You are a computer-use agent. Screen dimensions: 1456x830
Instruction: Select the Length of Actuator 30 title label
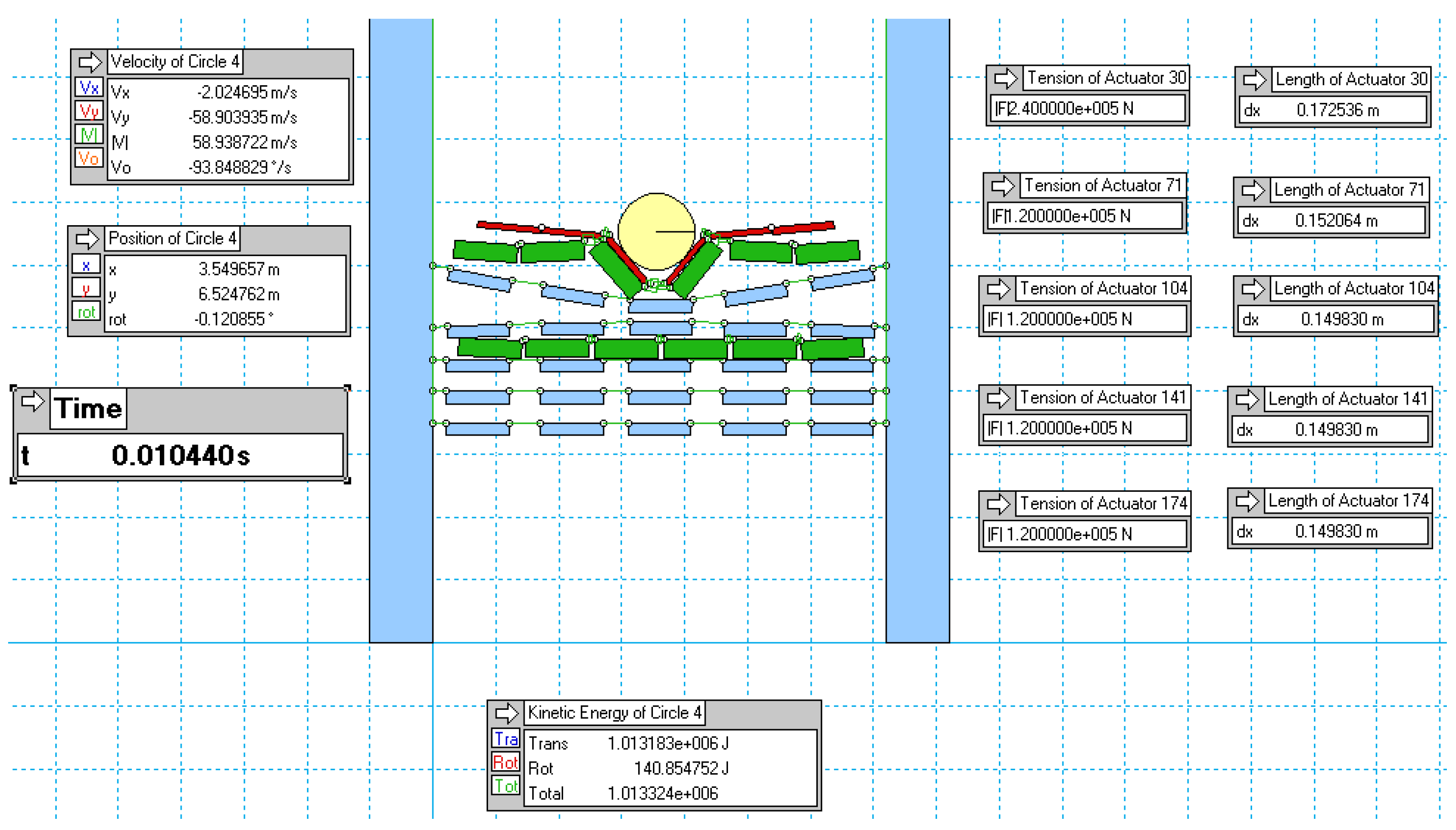[1350, 79]
